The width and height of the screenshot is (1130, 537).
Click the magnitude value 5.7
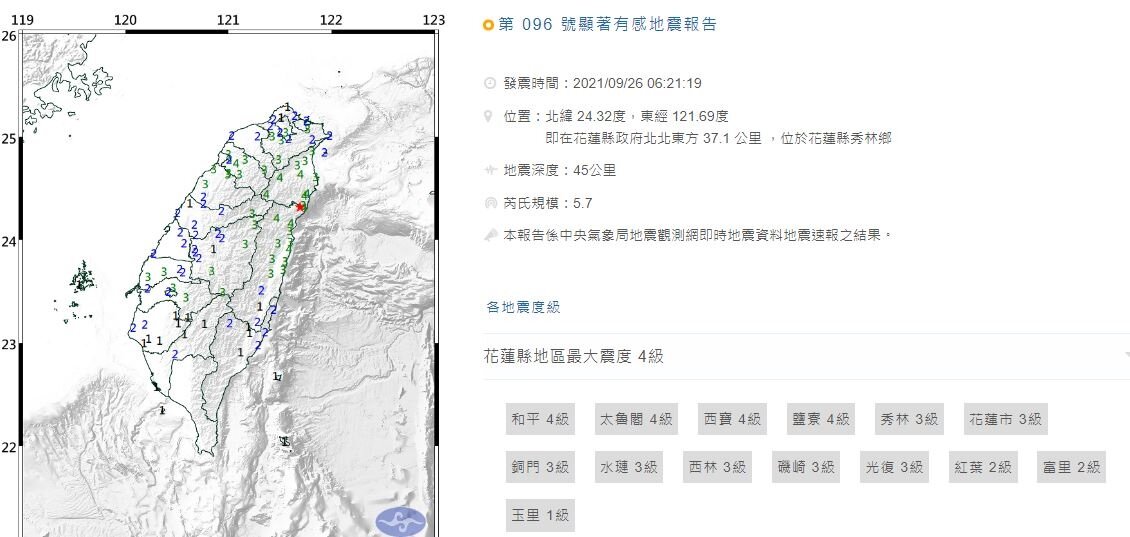tap(582, 203)
